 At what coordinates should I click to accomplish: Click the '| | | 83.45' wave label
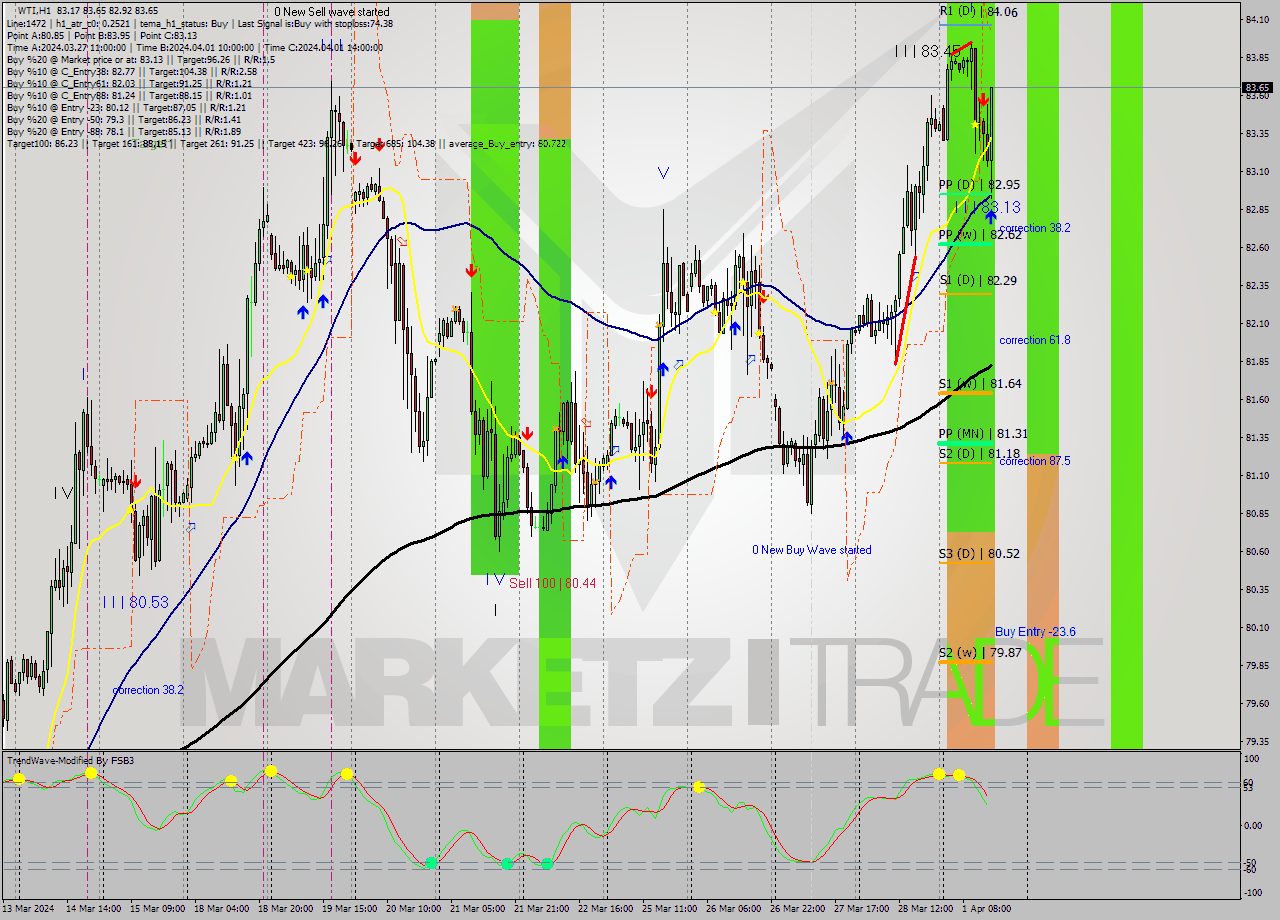tap(928, 51)
